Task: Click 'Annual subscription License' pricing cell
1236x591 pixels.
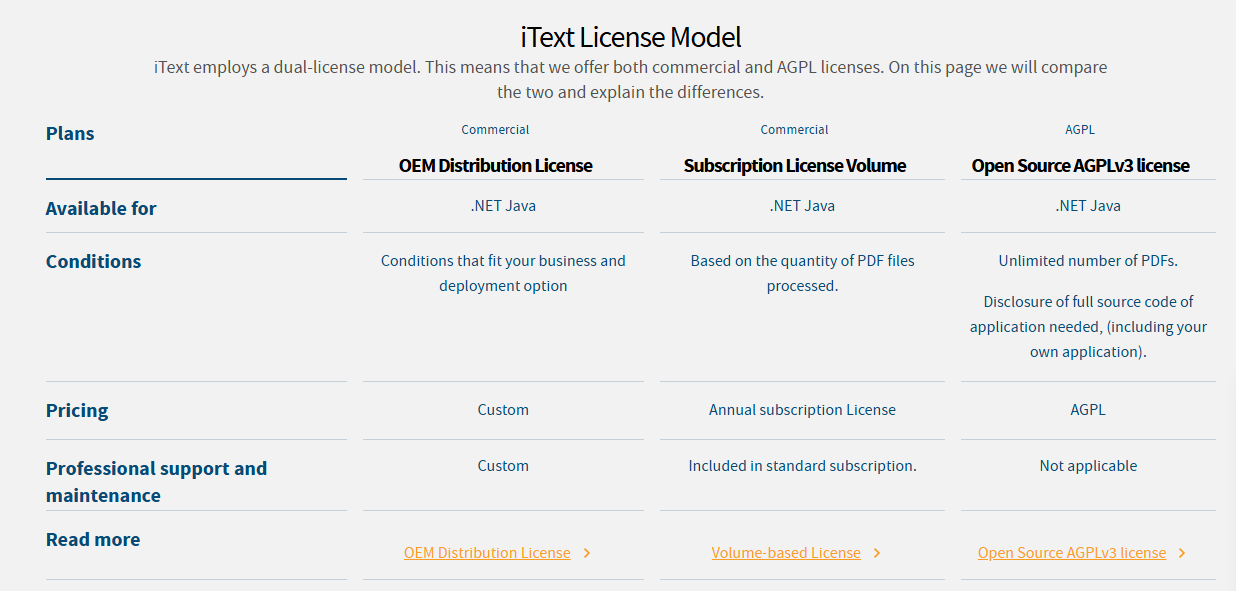Action: [802, 410]
